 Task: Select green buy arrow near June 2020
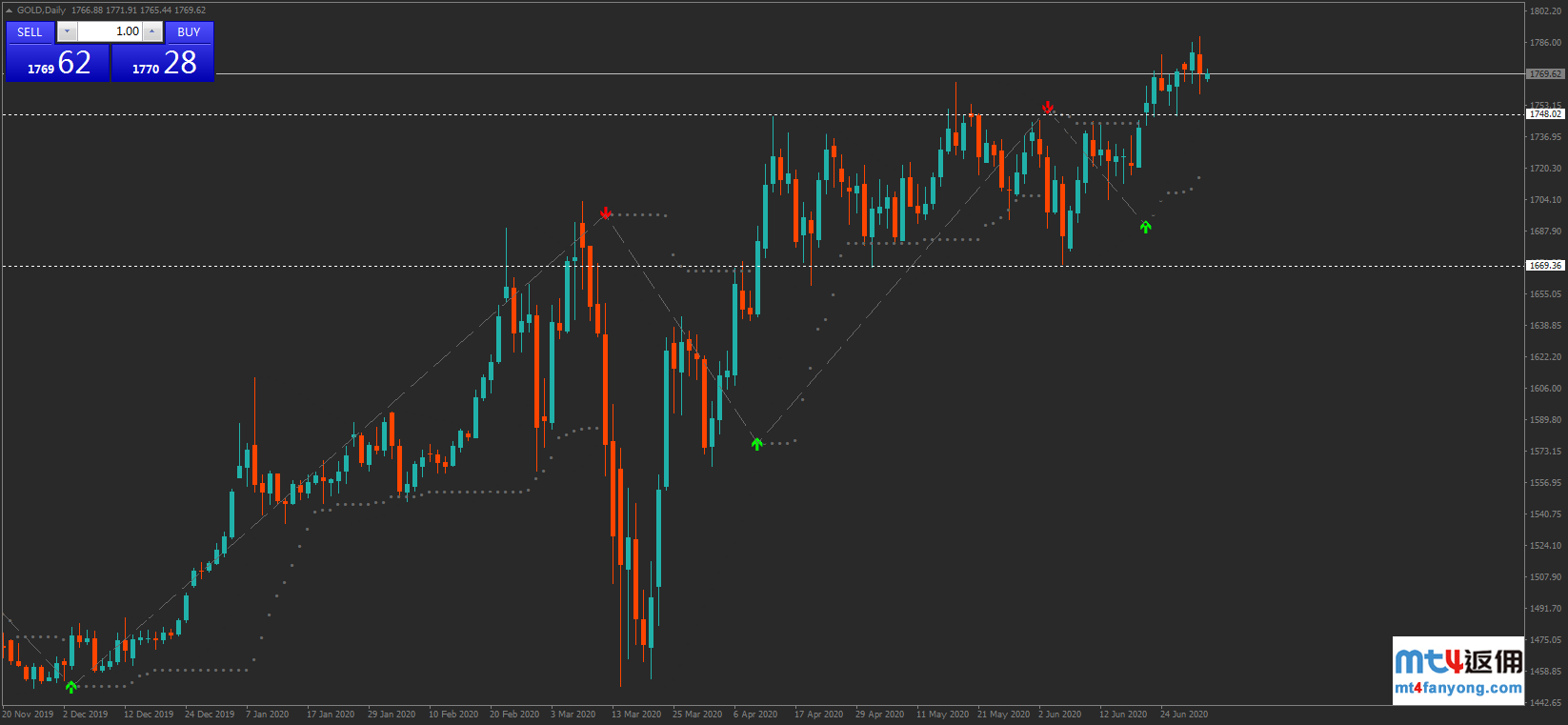(1145, 227)
